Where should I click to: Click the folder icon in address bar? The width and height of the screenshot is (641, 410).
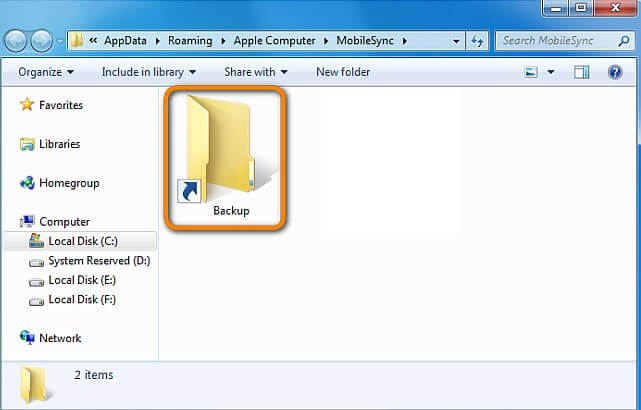tap(77, 40)
